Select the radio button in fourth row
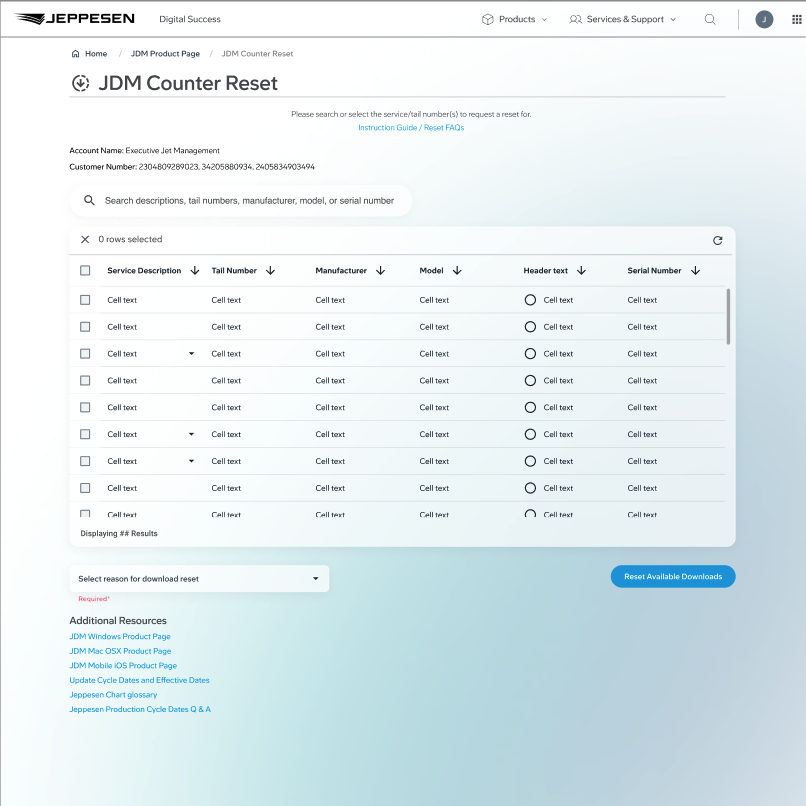 click(530, 380)
